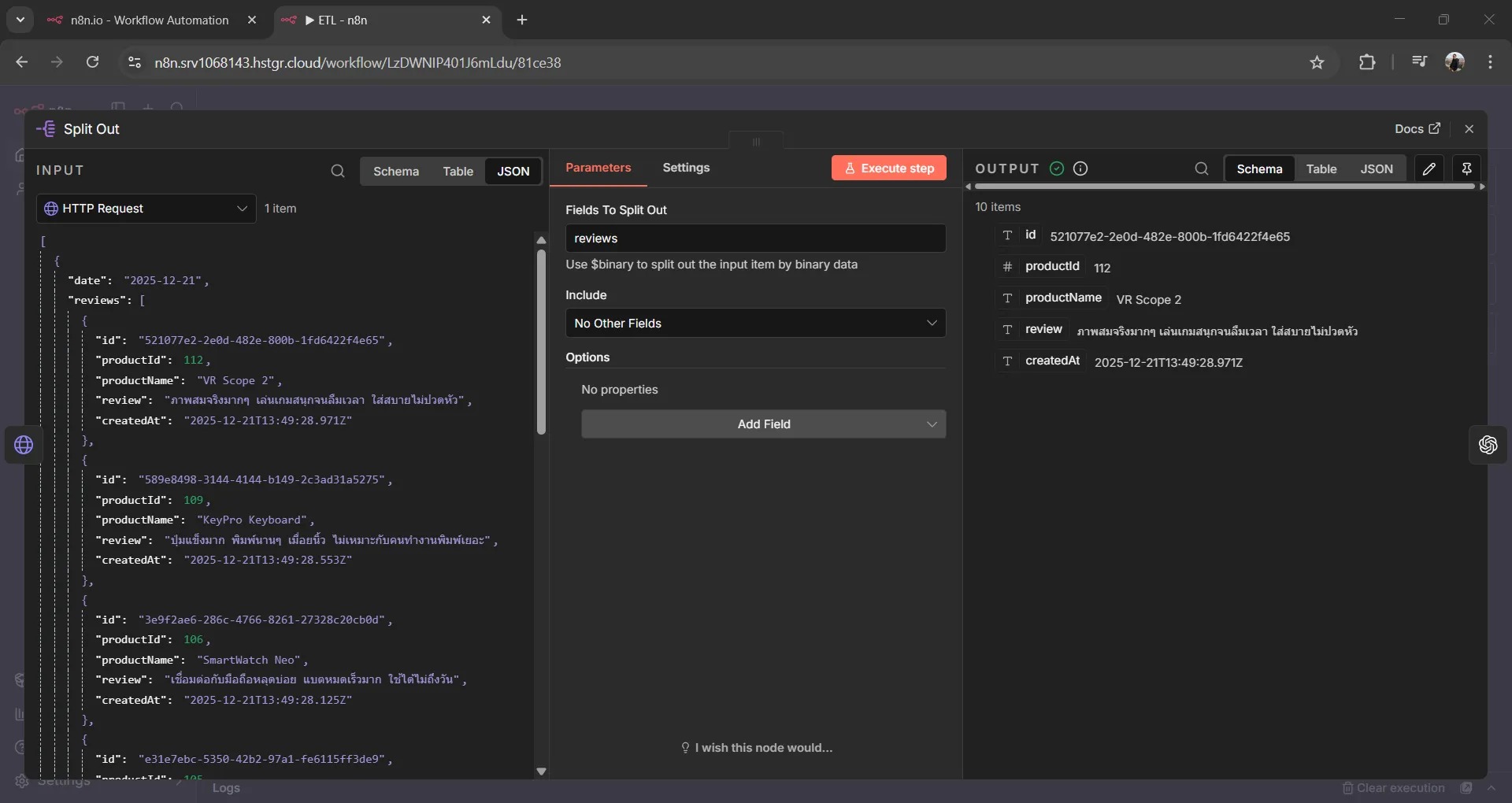
Task: Select the globe node icon in the left sidebar
Action: point(24,445)
